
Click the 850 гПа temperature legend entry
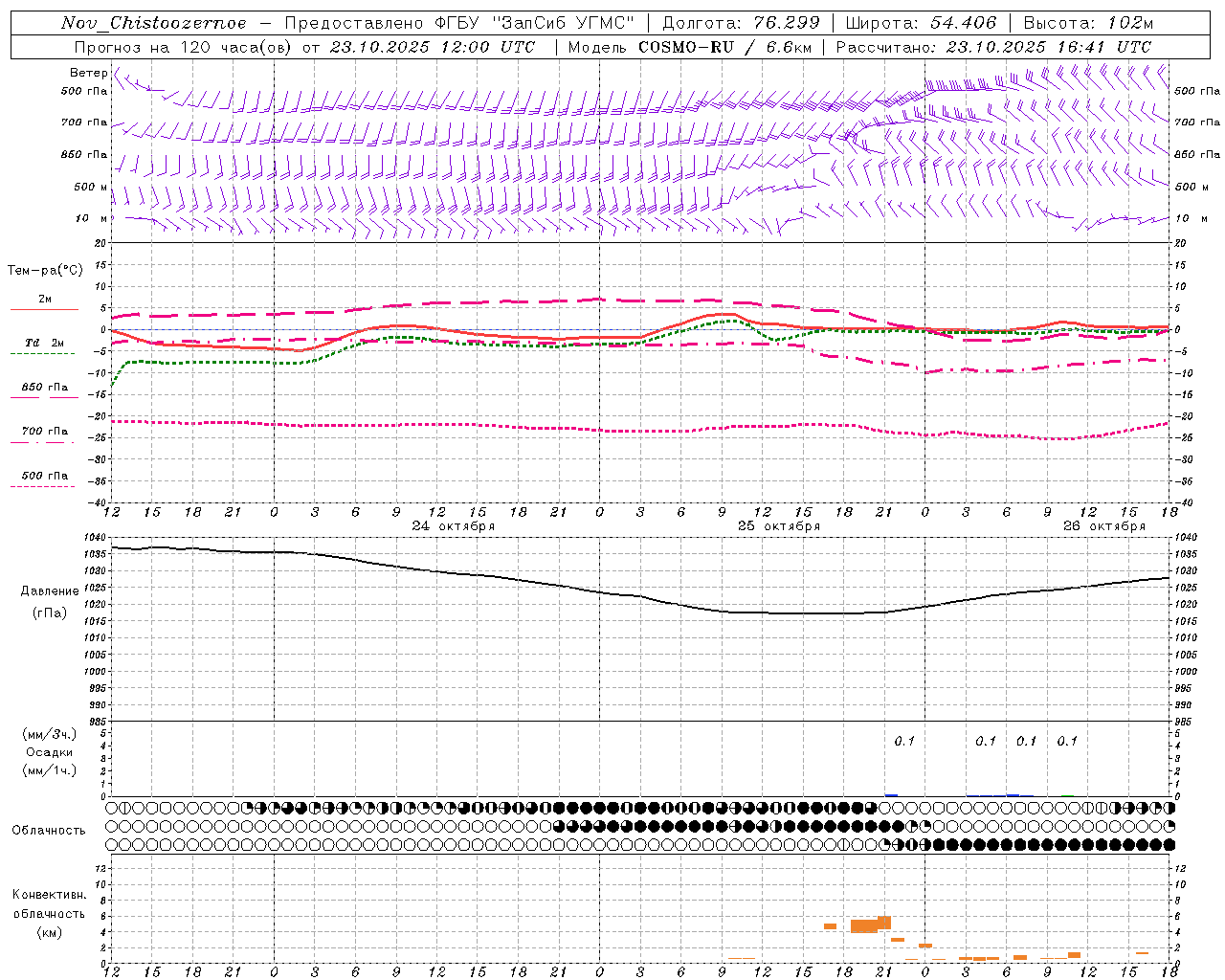[x=45, y=388]
